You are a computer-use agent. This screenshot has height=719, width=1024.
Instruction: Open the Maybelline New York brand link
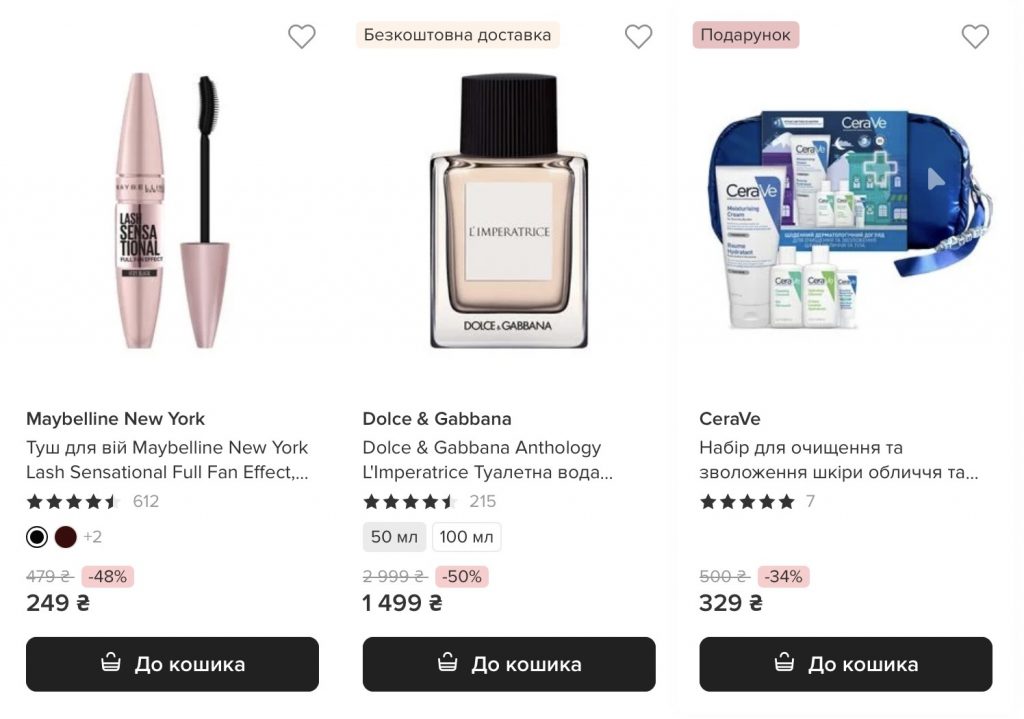(115, 419)
